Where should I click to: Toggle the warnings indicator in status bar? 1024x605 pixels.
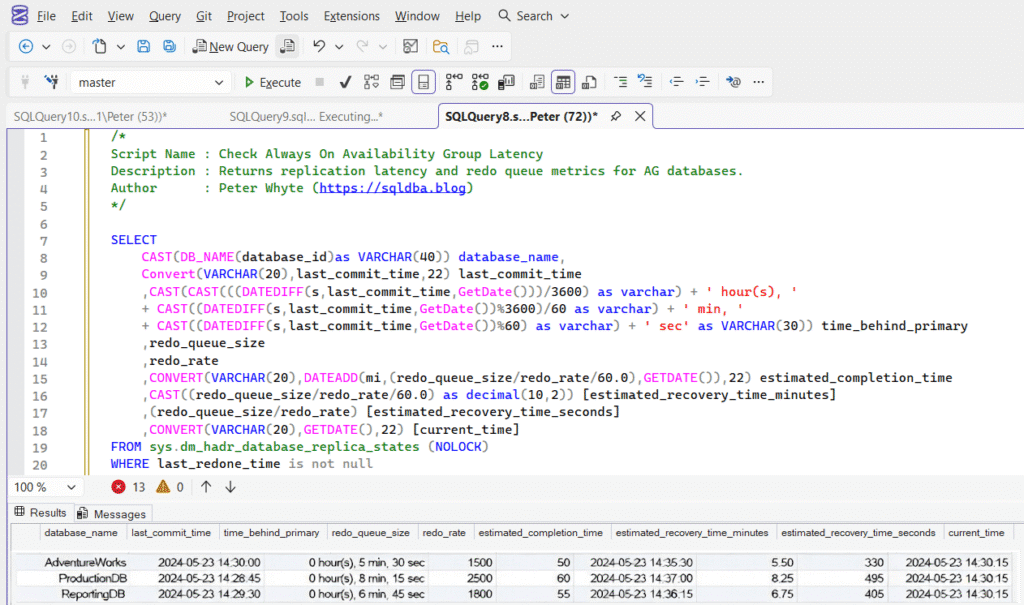pyautogui.click(x=169, y=487)
